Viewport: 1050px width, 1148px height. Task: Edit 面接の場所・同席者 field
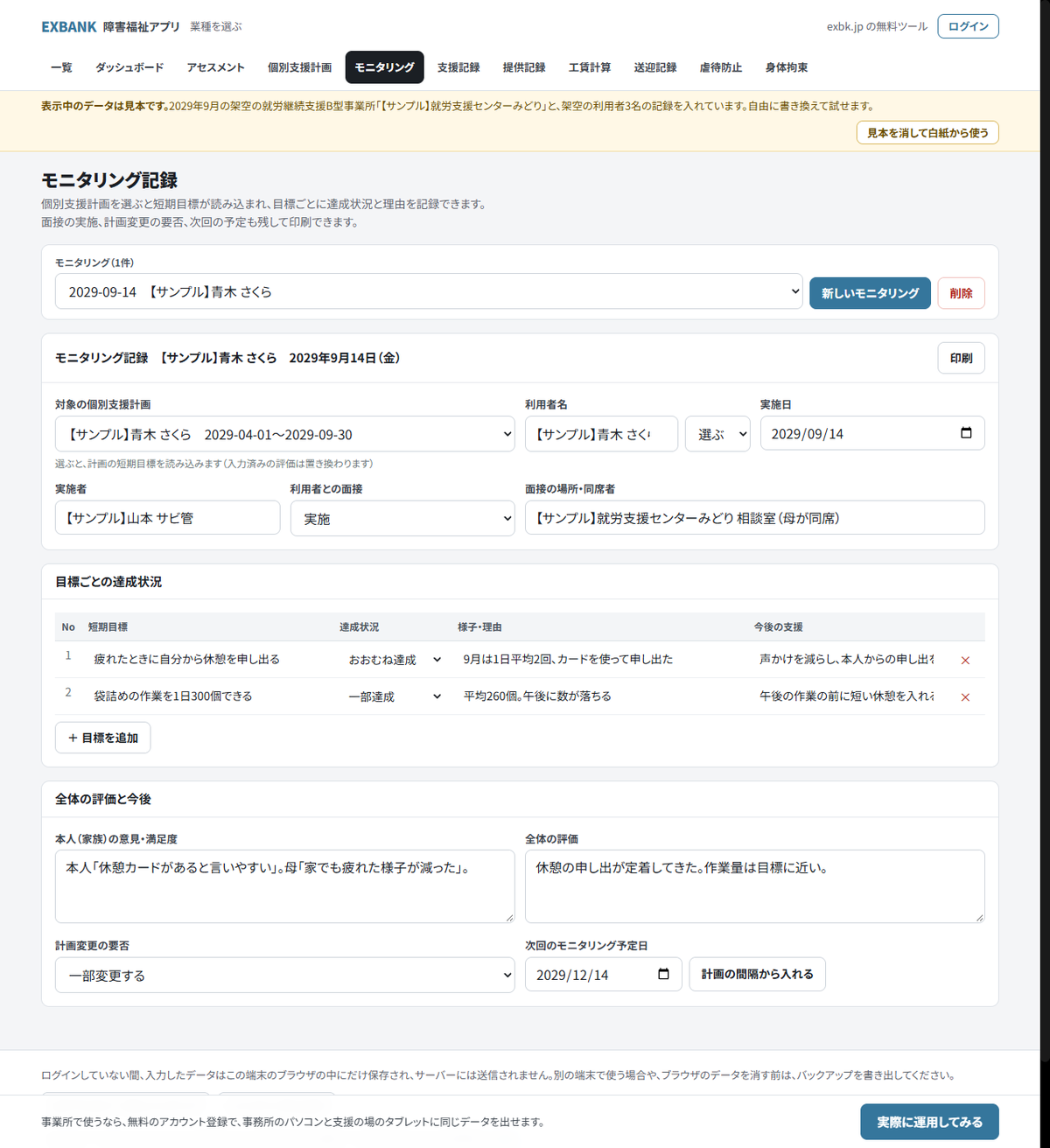click(x=754, y=517)
